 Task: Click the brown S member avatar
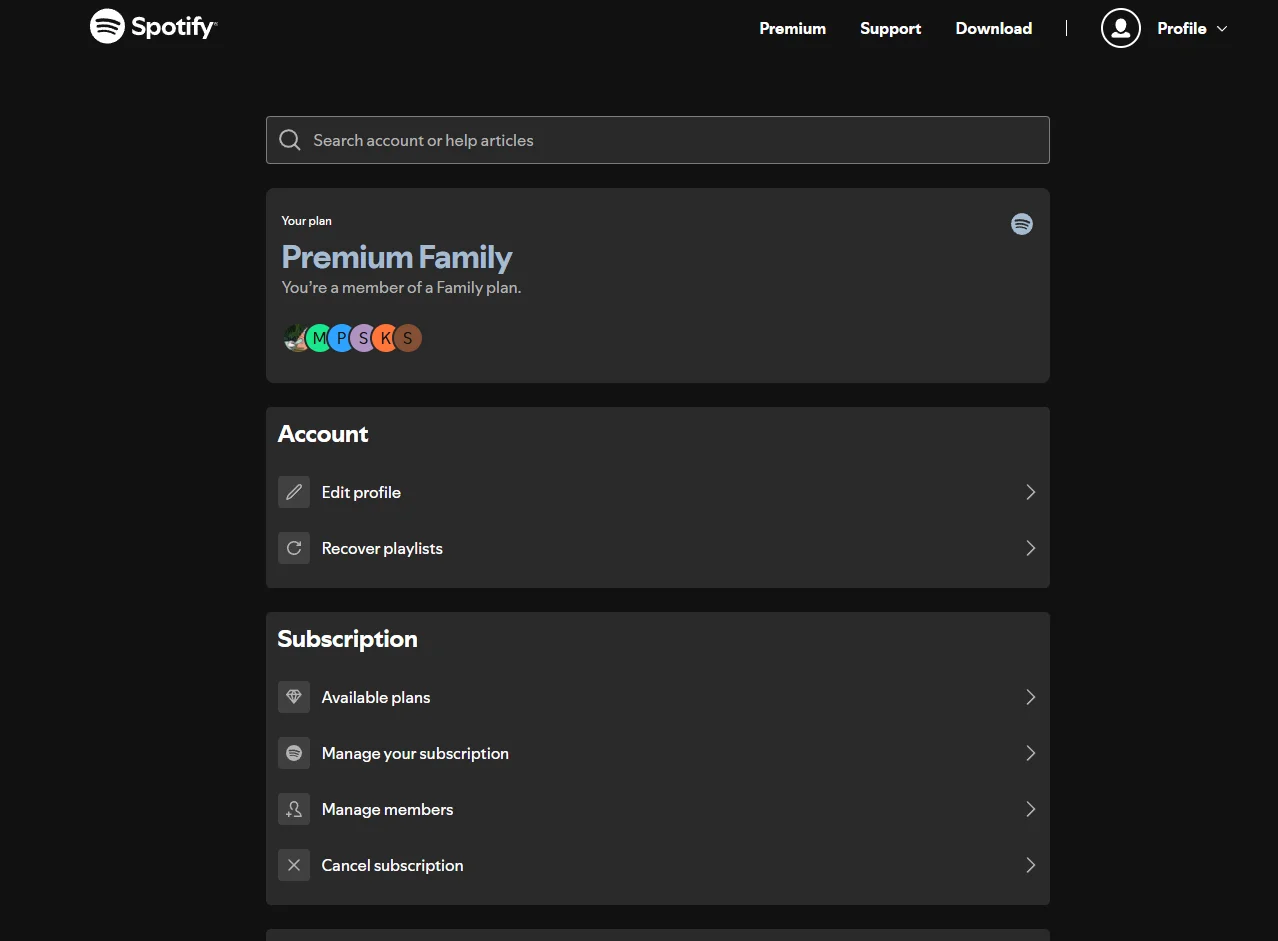(408, 338)
